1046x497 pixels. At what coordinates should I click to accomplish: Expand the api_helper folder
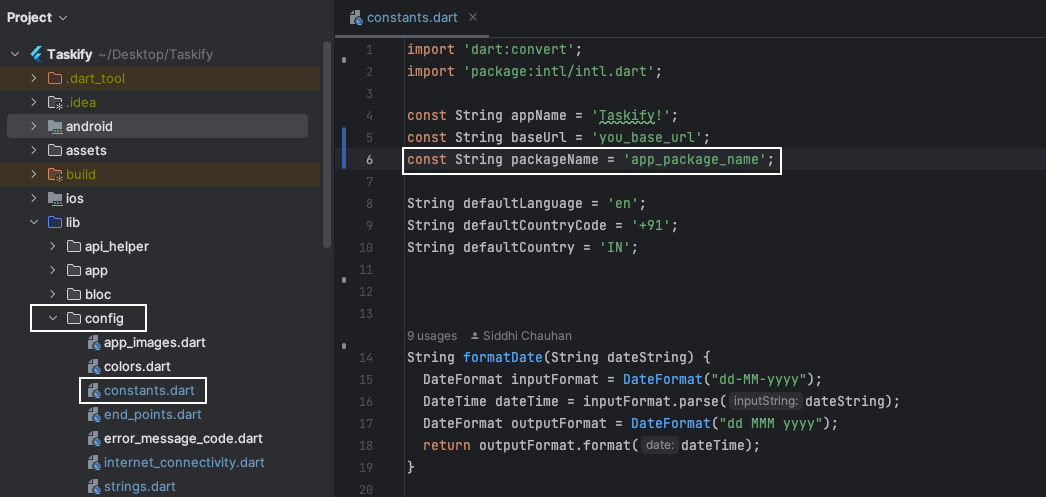pyautogui.click(x=52, y=246)
